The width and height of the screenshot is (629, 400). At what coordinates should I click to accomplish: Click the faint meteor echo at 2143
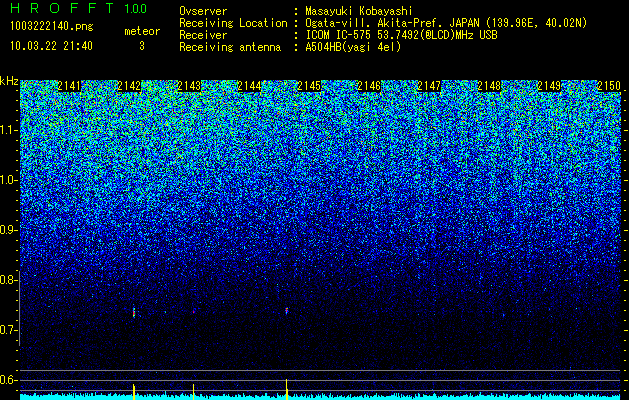pyautogui.click(x=194, y=311)
